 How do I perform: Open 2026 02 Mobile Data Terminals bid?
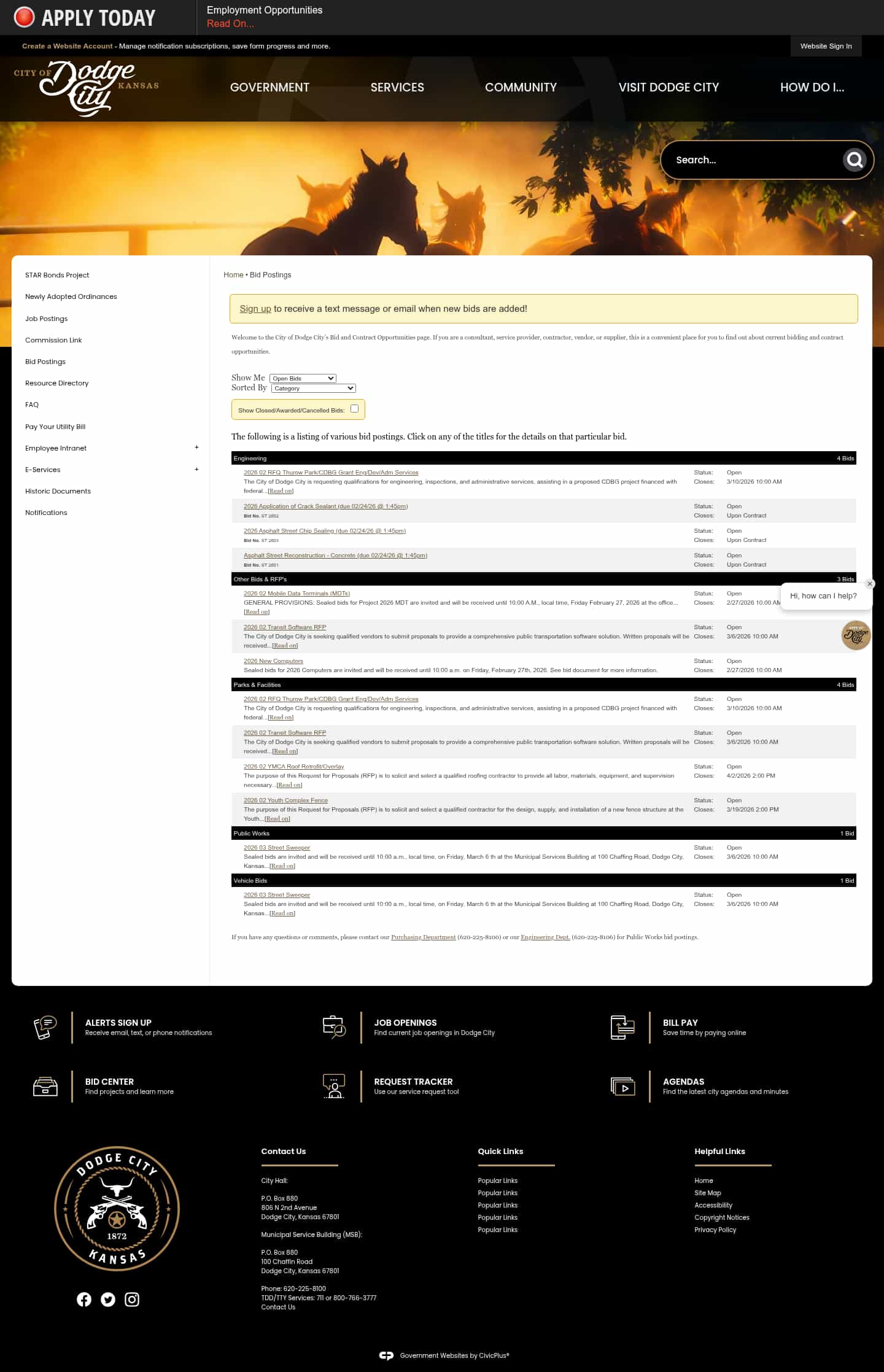(x=297, y=594)
